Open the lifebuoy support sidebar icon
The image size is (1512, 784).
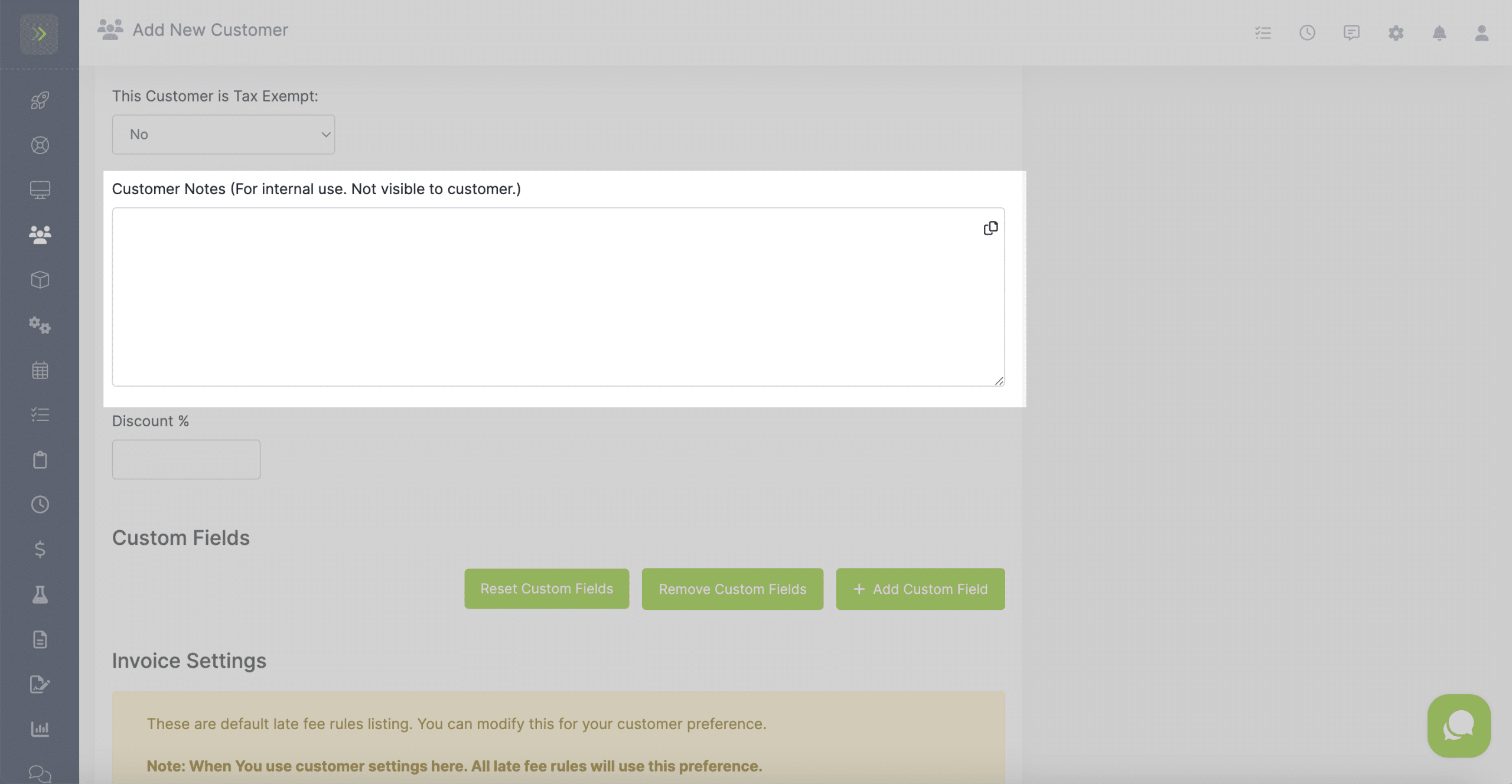(x=40, y=145)
